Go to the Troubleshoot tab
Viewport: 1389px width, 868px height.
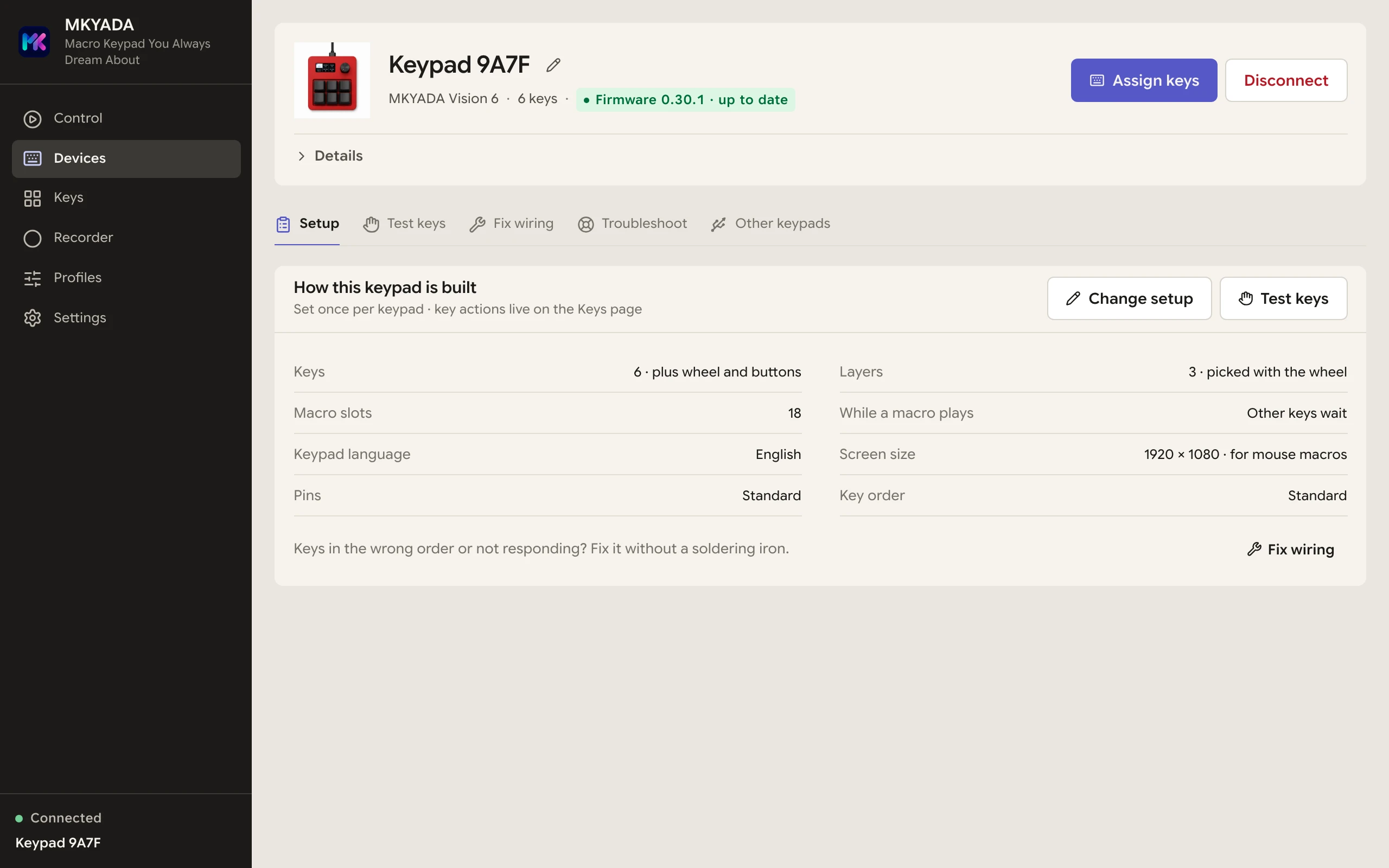point(632,224)
